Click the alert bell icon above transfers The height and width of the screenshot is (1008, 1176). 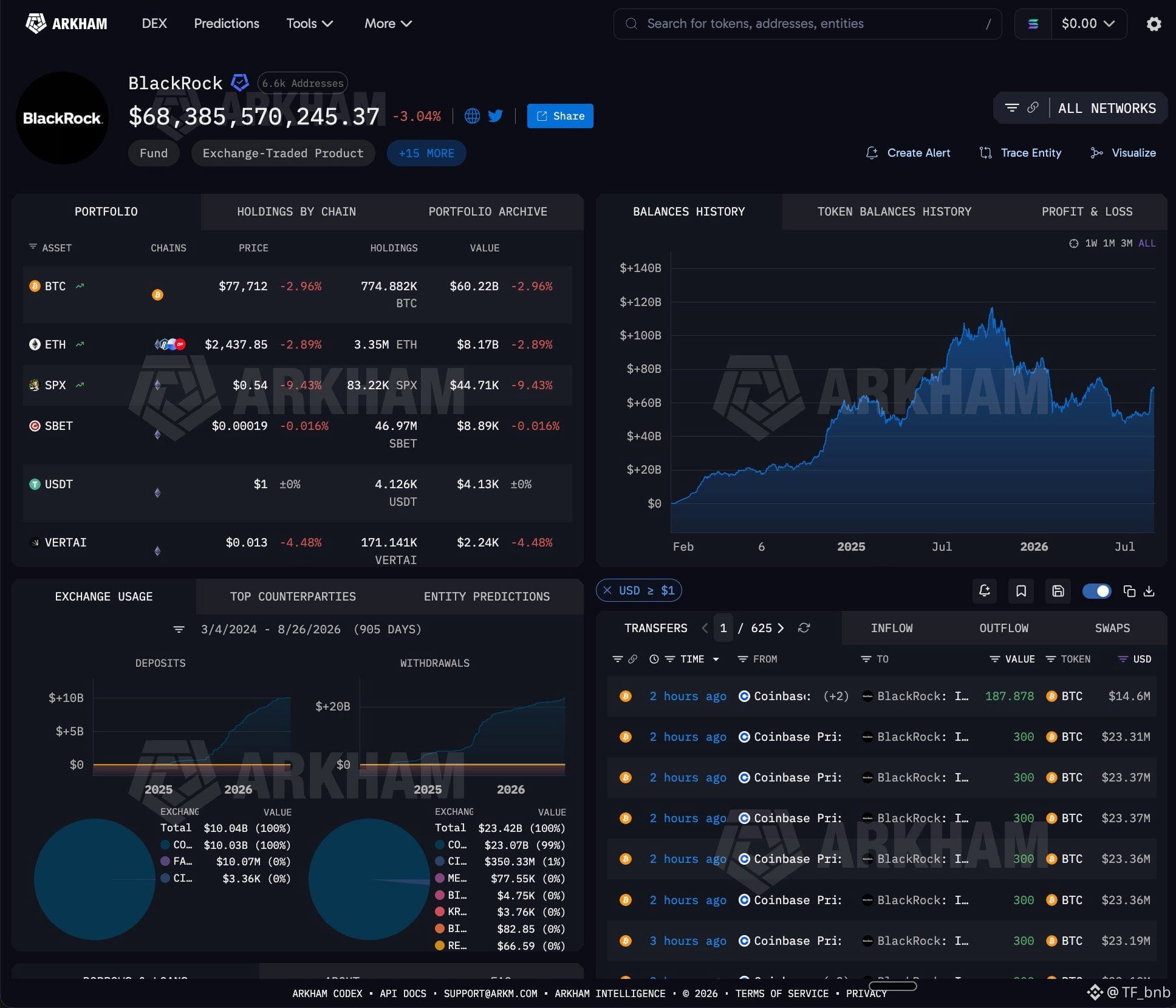pyautogui.click(x=985, y=591)
